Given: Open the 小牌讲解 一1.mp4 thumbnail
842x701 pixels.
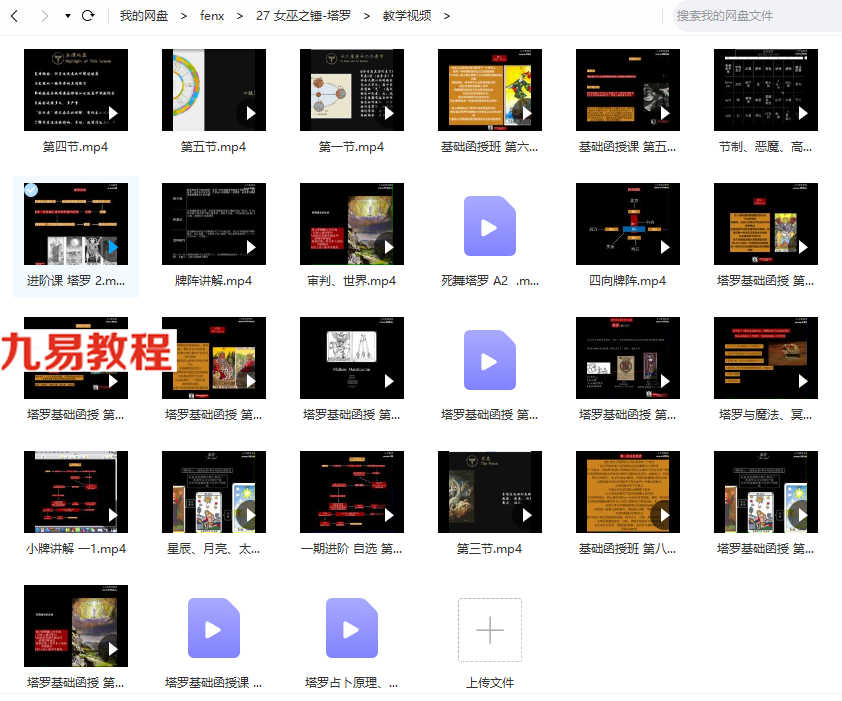Looking at the screenshot, I should (76, 492).
